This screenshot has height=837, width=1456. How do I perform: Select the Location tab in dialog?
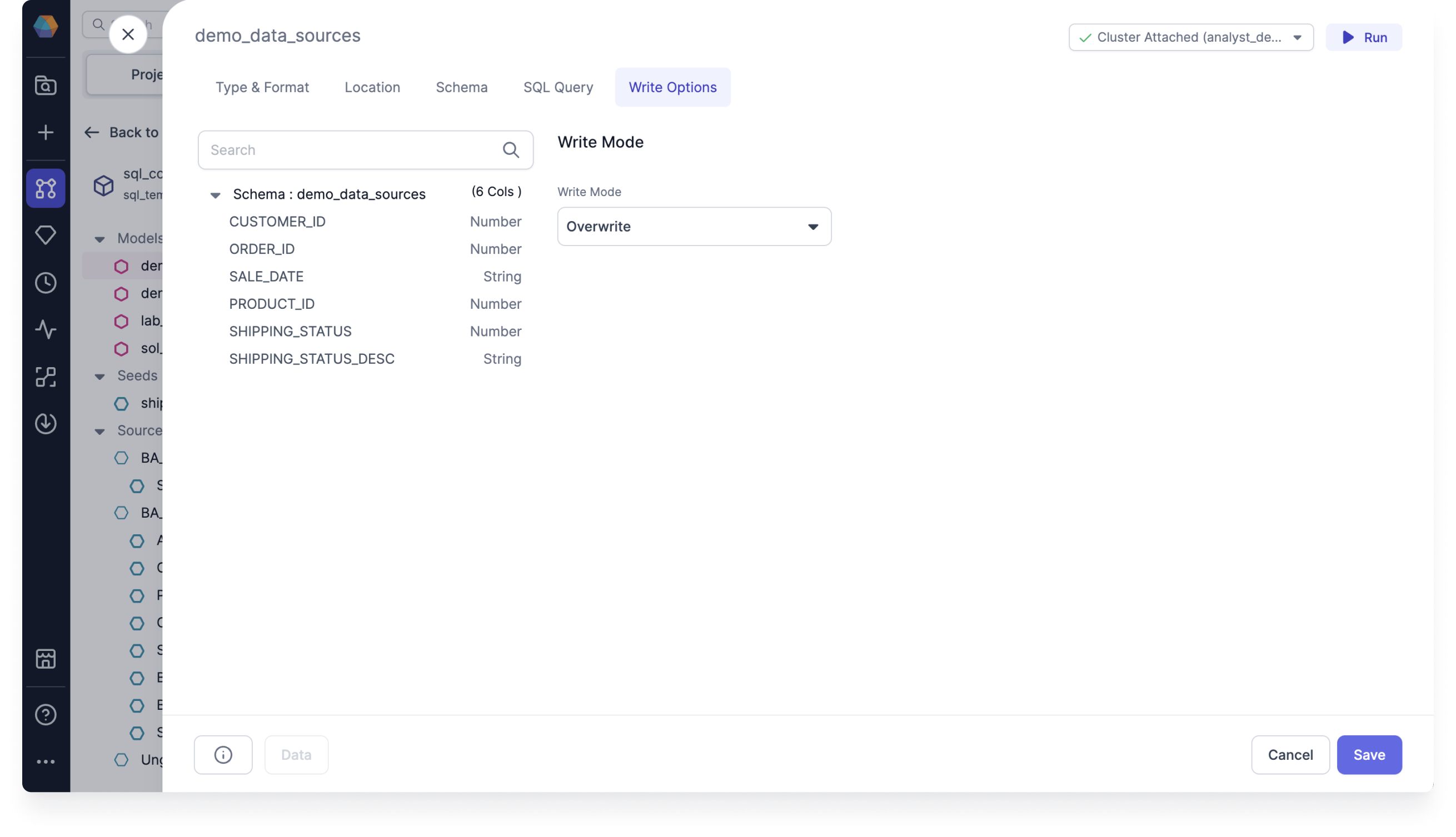pyautogui.click(x=372, y=87)
